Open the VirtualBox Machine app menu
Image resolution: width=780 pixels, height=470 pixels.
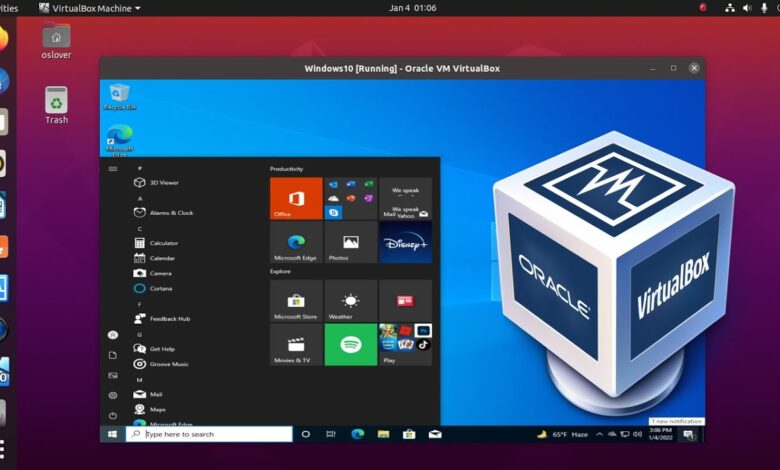pos(90,8)
